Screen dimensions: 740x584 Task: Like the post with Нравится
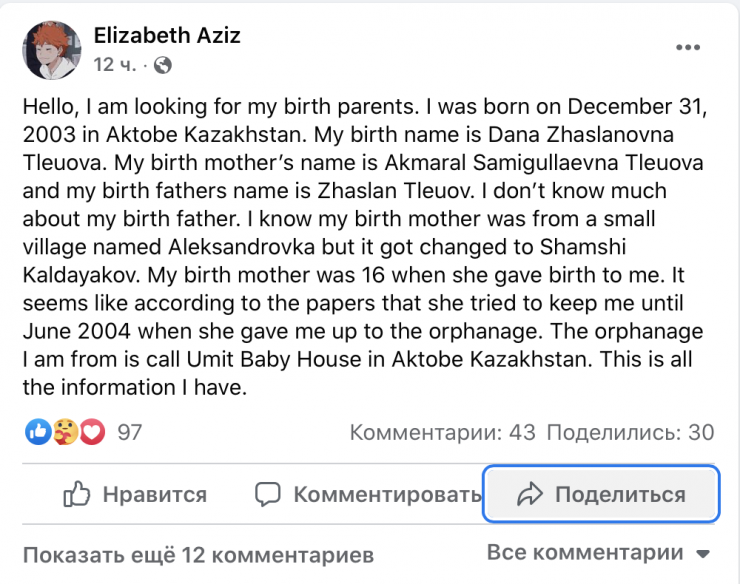[135, 494]
